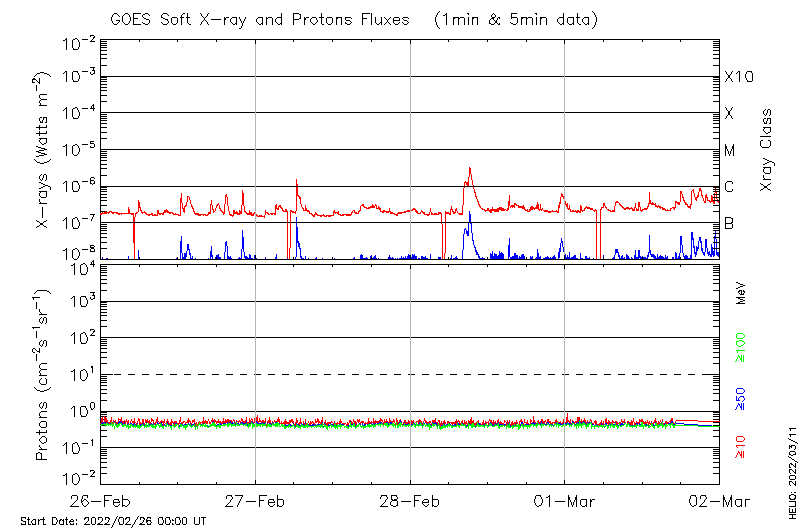This screenshot has width=800, height=530.
Task: Click the C class label on right axis
Action: [729, 186]
